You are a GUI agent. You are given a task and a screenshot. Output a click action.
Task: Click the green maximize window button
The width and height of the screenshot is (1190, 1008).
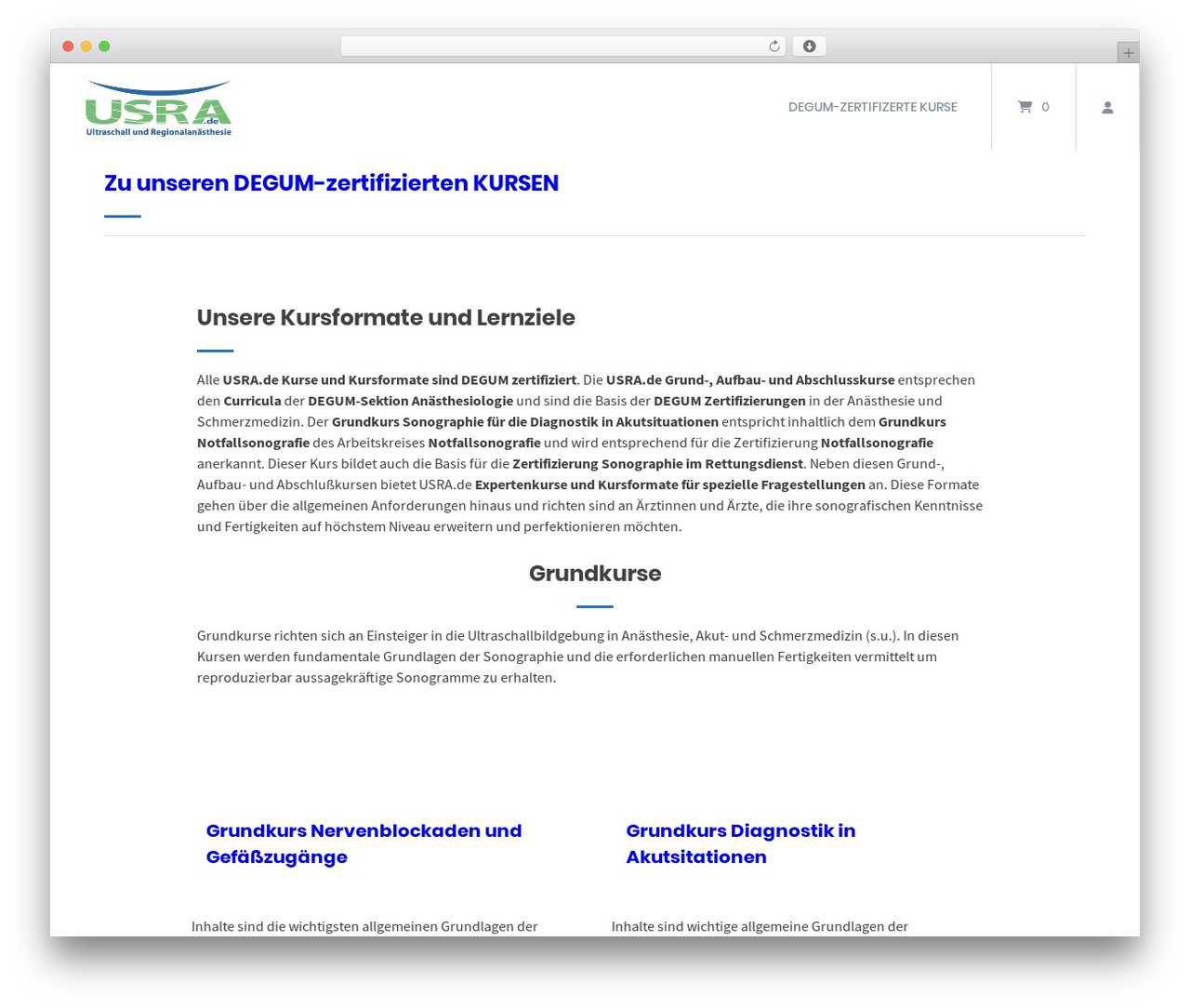tap(104, 46)
